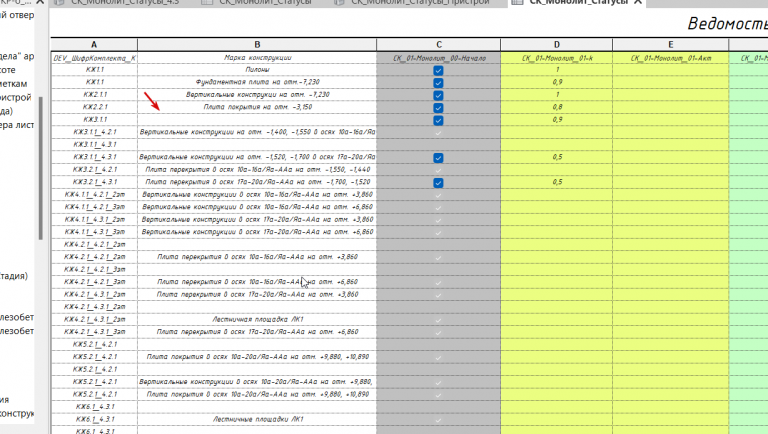Uncheck the box in row КЖ3.2.1_4.3.1
Viewport: 768px width, 434px height.
pyautogui.click(x=438, y=183)
